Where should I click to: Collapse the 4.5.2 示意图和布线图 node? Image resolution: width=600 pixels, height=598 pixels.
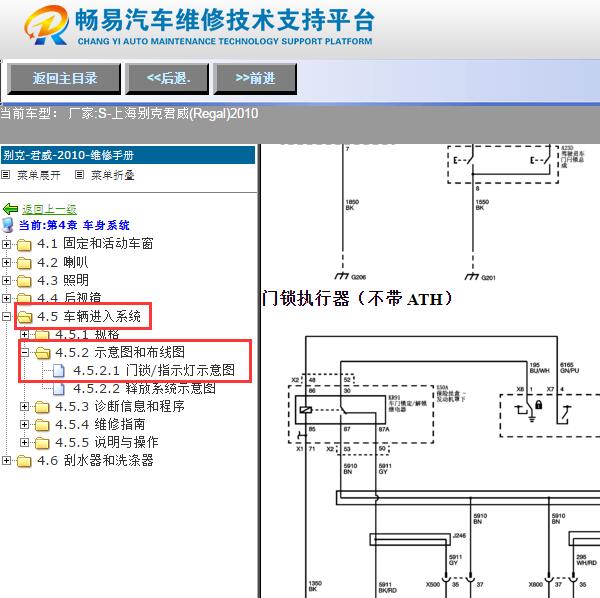[24, 352]
